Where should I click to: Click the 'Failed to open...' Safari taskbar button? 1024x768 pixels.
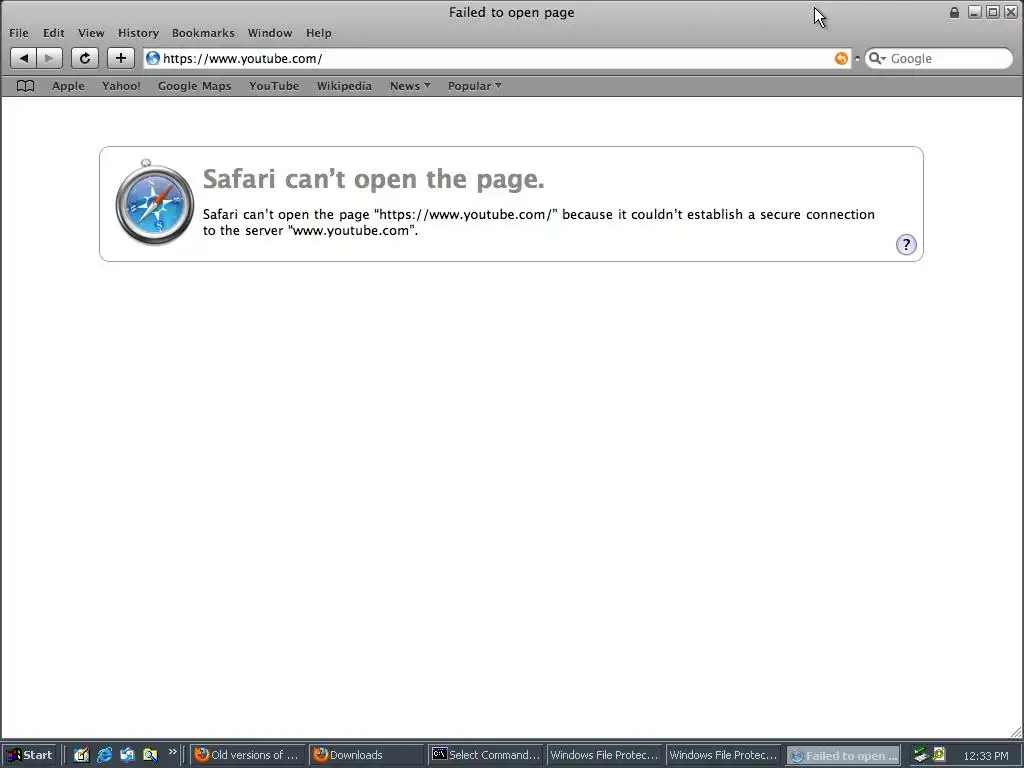[843, 755]
